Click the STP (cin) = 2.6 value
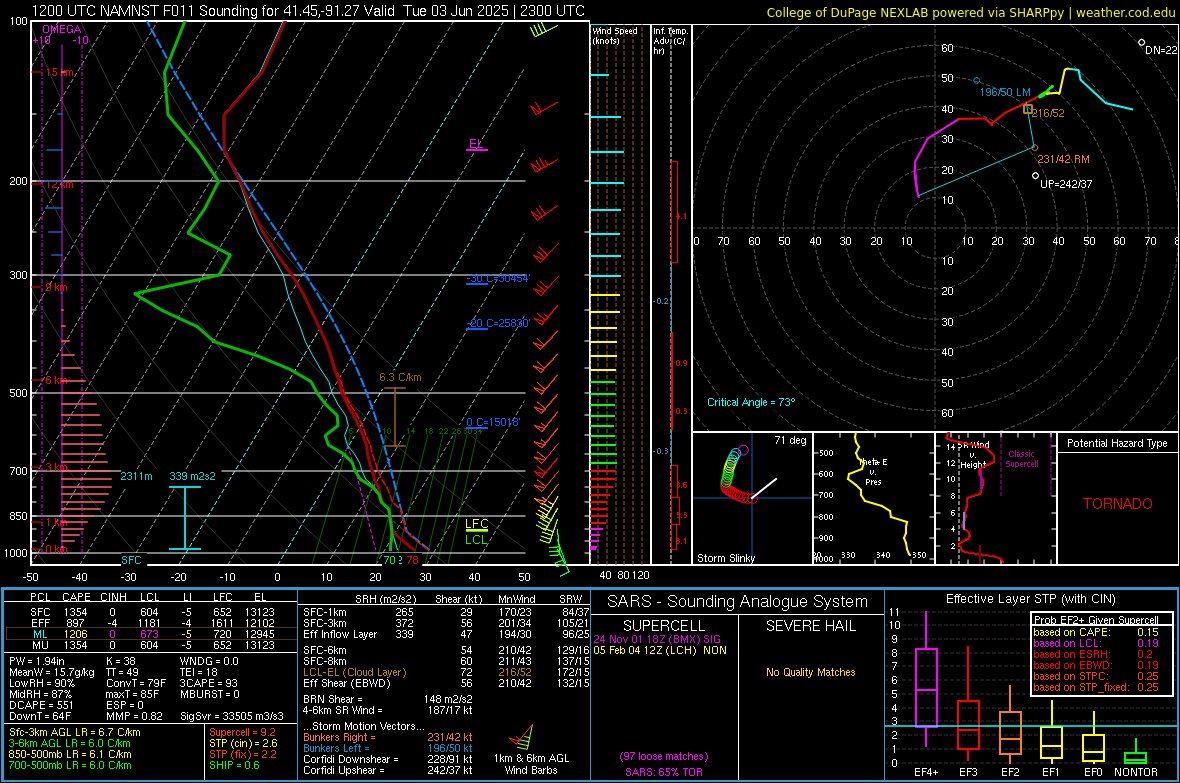Screen dimensions: 1180x783 click(x=243, y=744)
